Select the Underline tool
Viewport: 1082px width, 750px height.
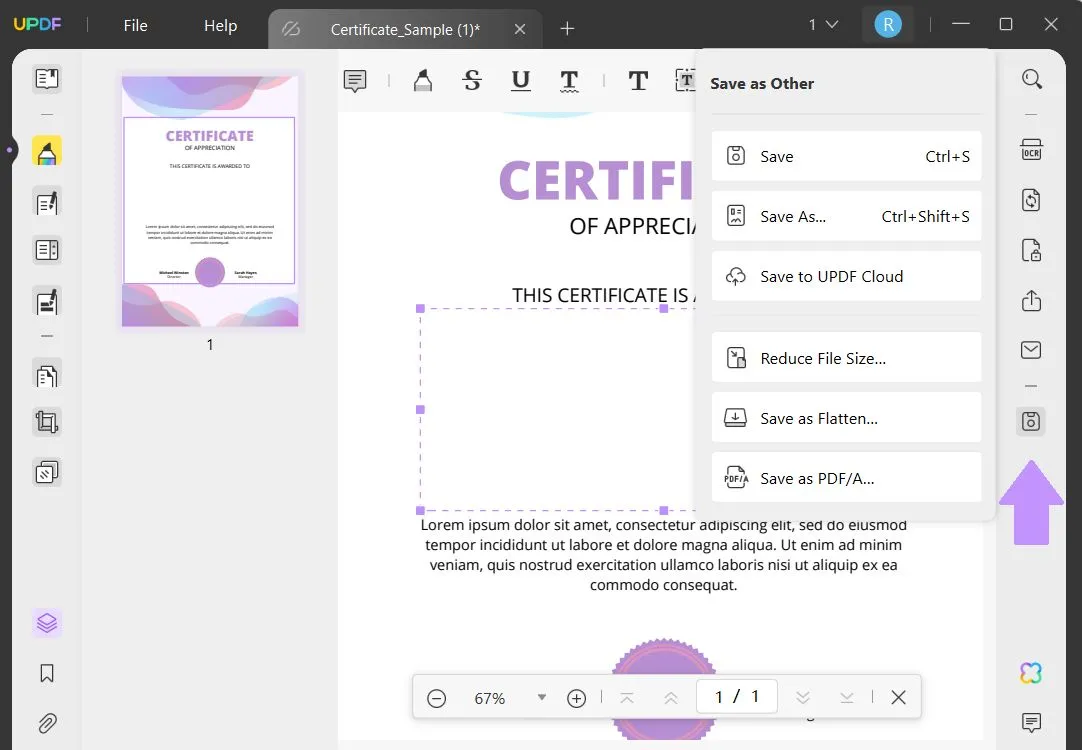coord(521,81)
